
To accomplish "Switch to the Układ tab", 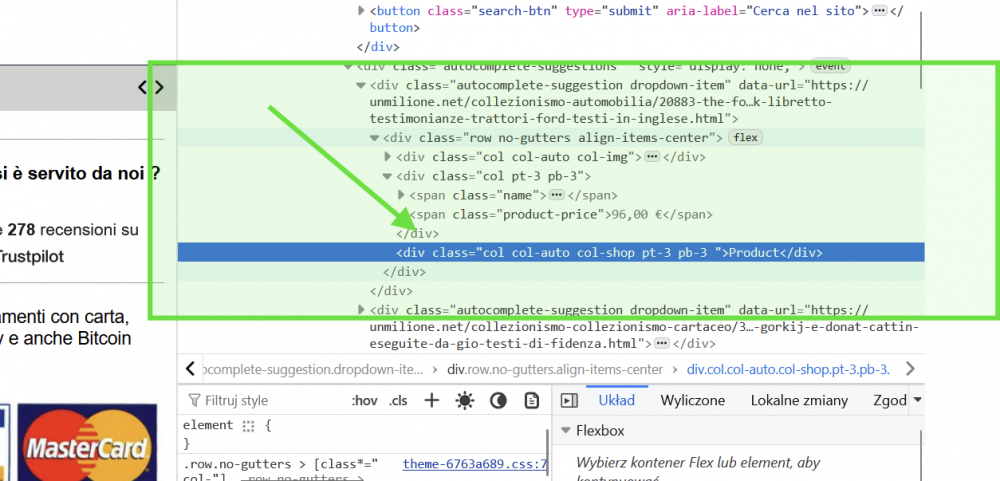I will tap(617, 401).
